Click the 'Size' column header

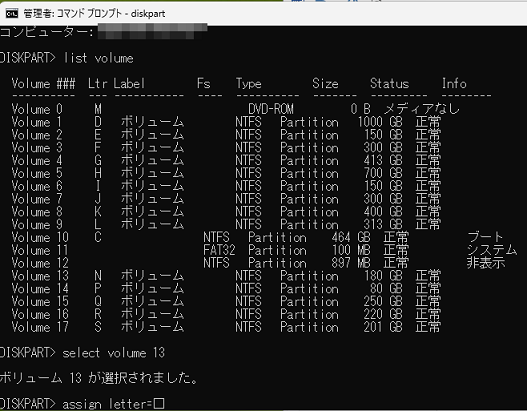pos(325,83)
